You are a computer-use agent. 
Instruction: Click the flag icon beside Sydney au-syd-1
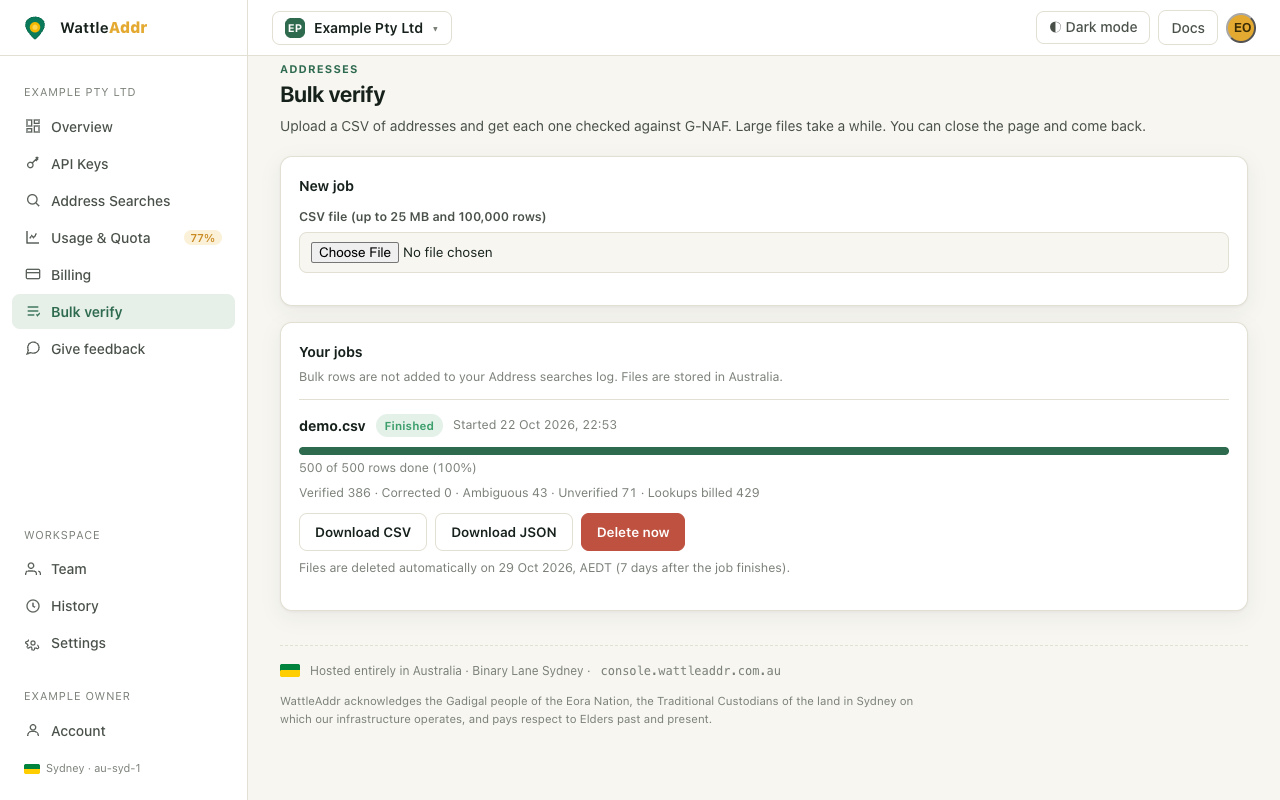click(x=32, y=768)
